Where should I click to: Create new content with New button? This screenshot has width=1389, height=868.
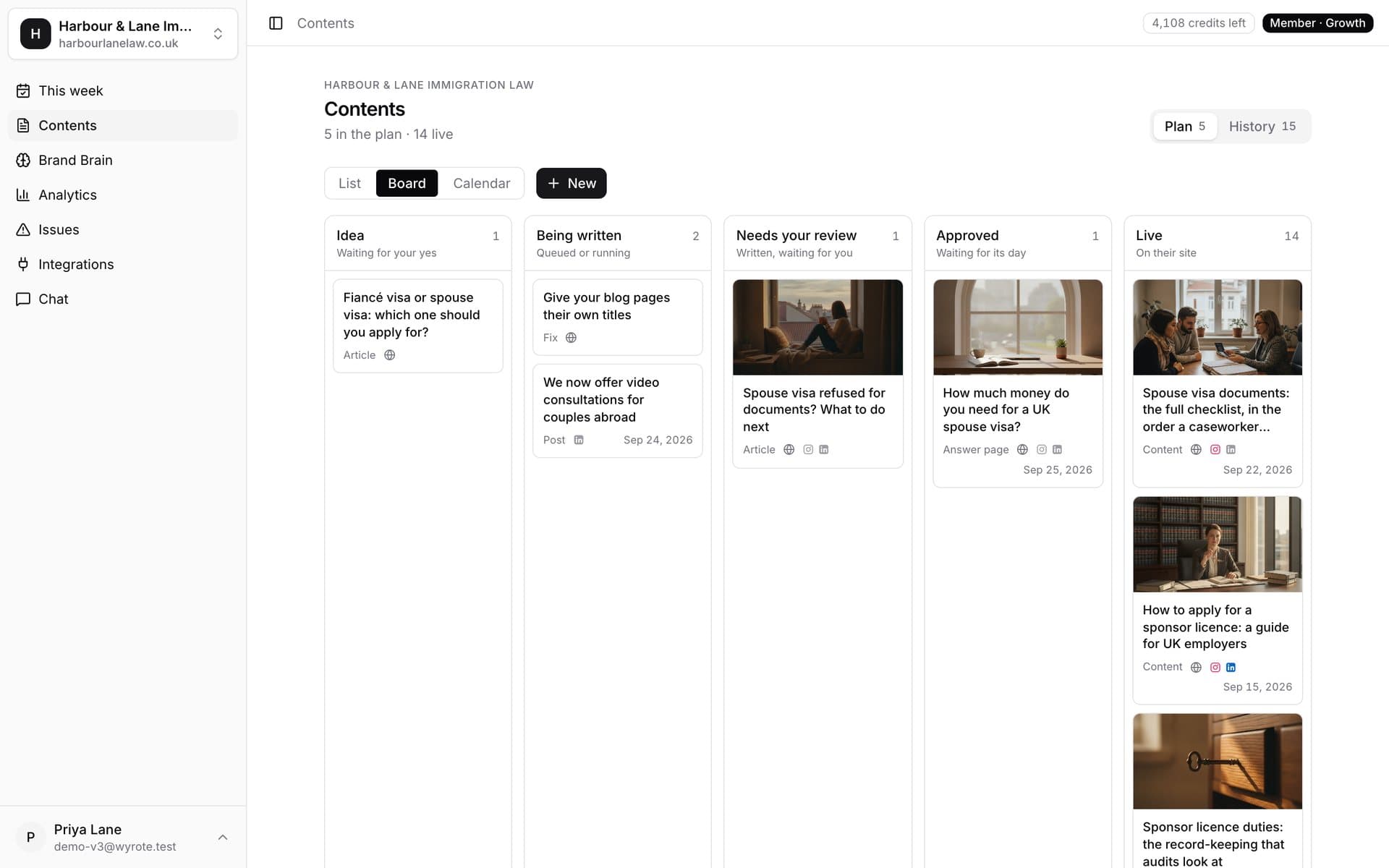pos(571,184)
